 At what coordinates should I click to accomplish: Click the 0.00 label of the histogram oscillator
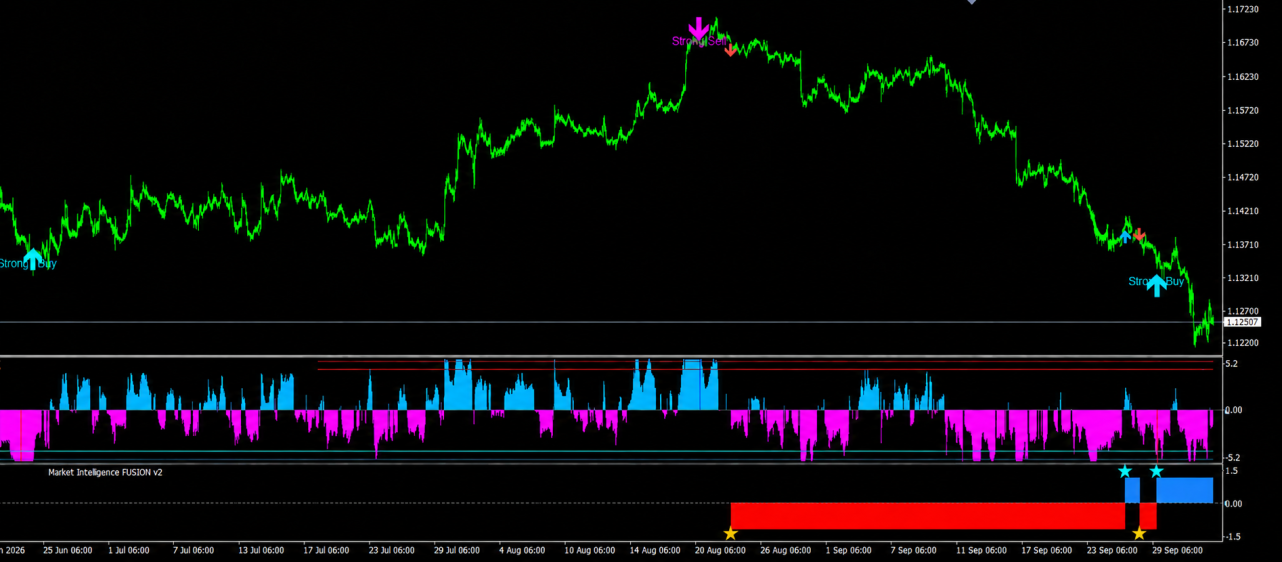1233,410
